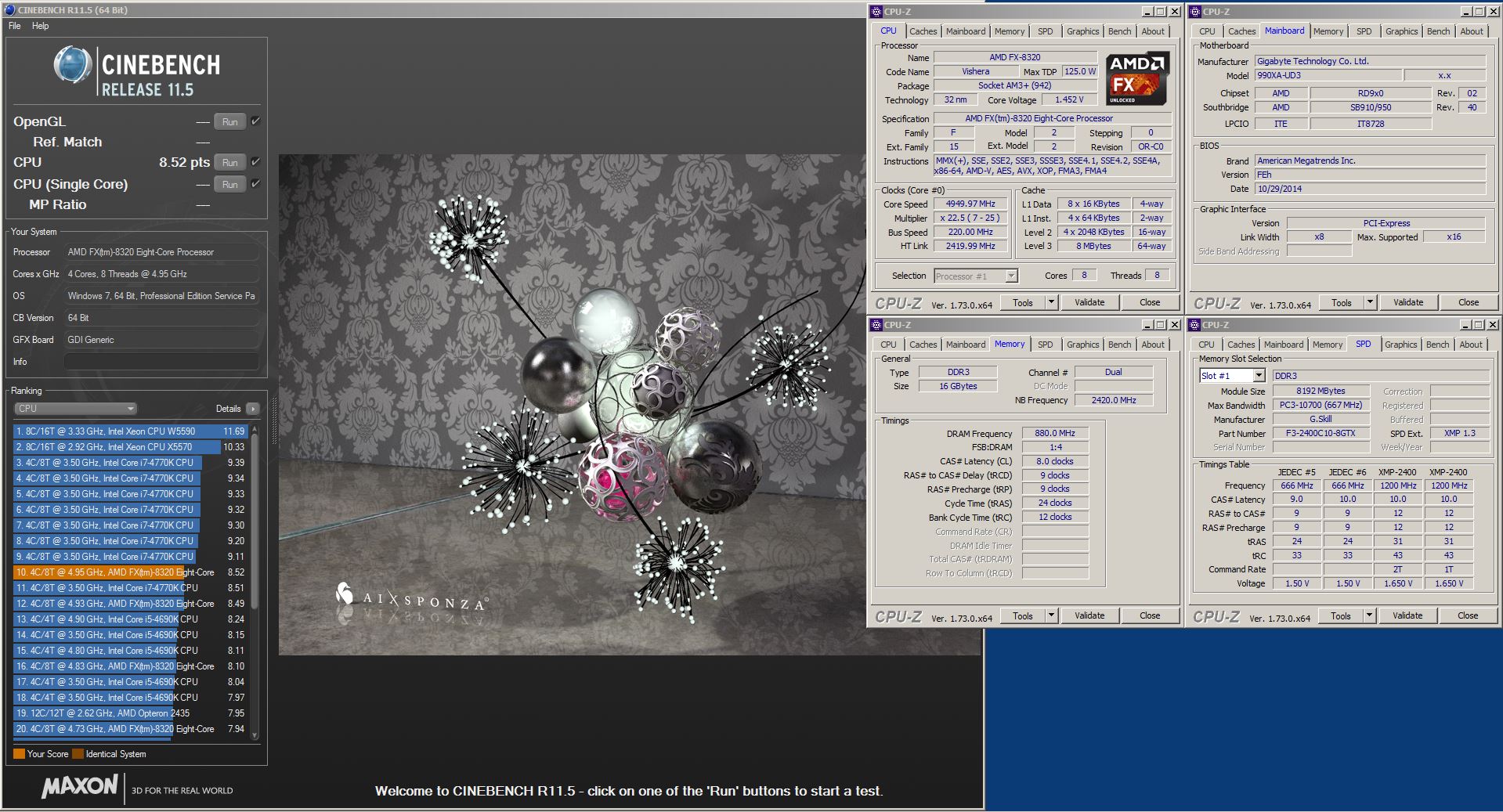Screen dimensions: 1503x812
Task: Select ranking row 2 Xeon X5570
Action: click(x=130, y=446)
